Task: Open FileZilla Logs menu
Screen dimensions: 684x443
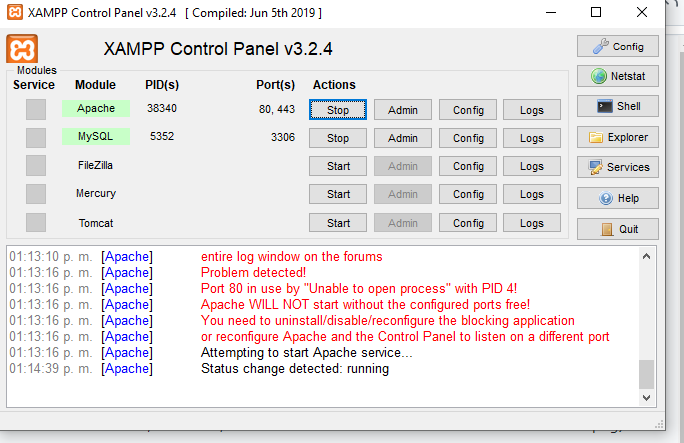Action: click(x=532, y=166)
